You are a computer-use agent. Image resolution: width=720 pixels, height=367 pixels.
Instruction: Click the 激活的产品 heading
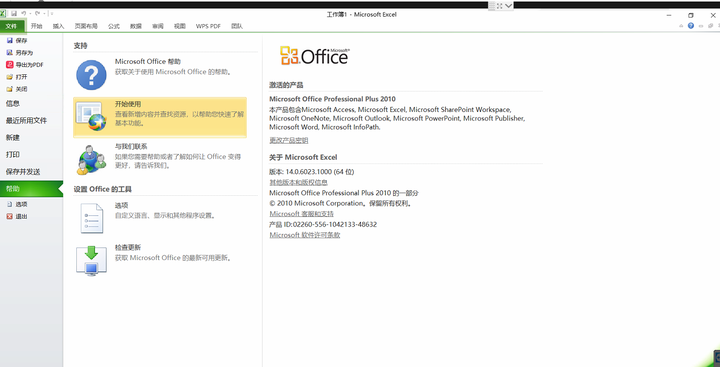tap(286, 85)
